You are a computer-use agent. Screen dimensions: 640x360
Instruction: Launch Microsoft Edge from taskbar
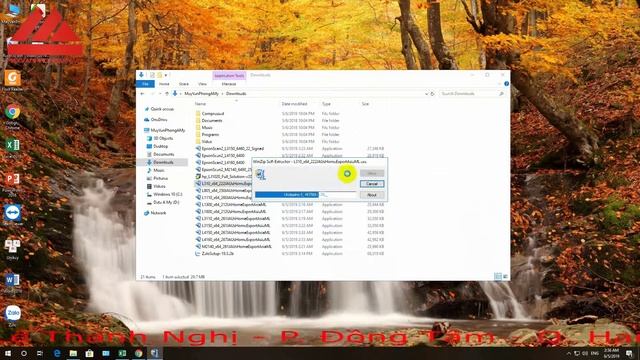coord(57,353)
